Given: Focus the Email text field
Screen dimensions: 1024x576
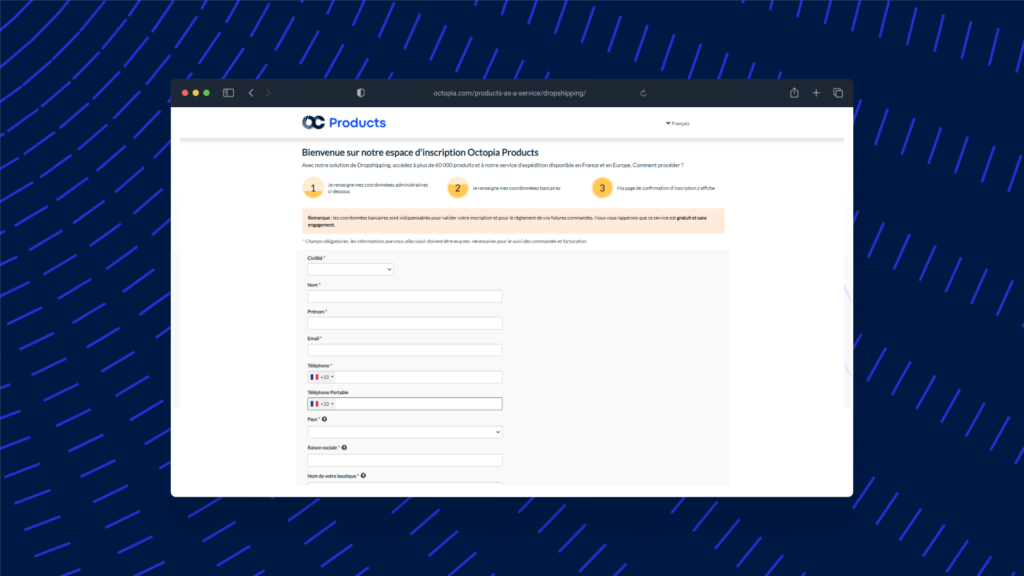Looking at the screenshot, I should [404, 350].
